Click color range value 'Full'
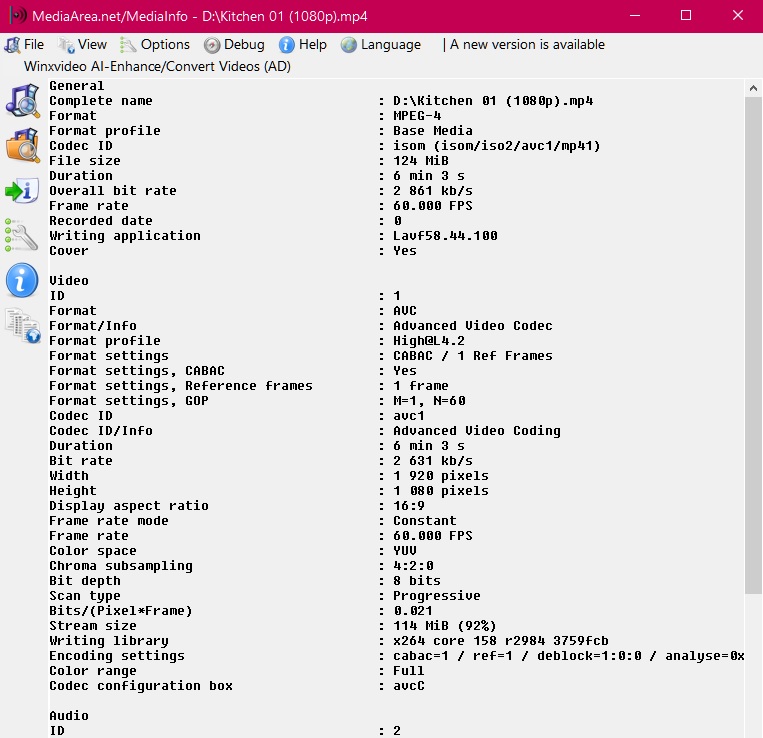The width and height of the screenshot is (763, 738). 409,671
